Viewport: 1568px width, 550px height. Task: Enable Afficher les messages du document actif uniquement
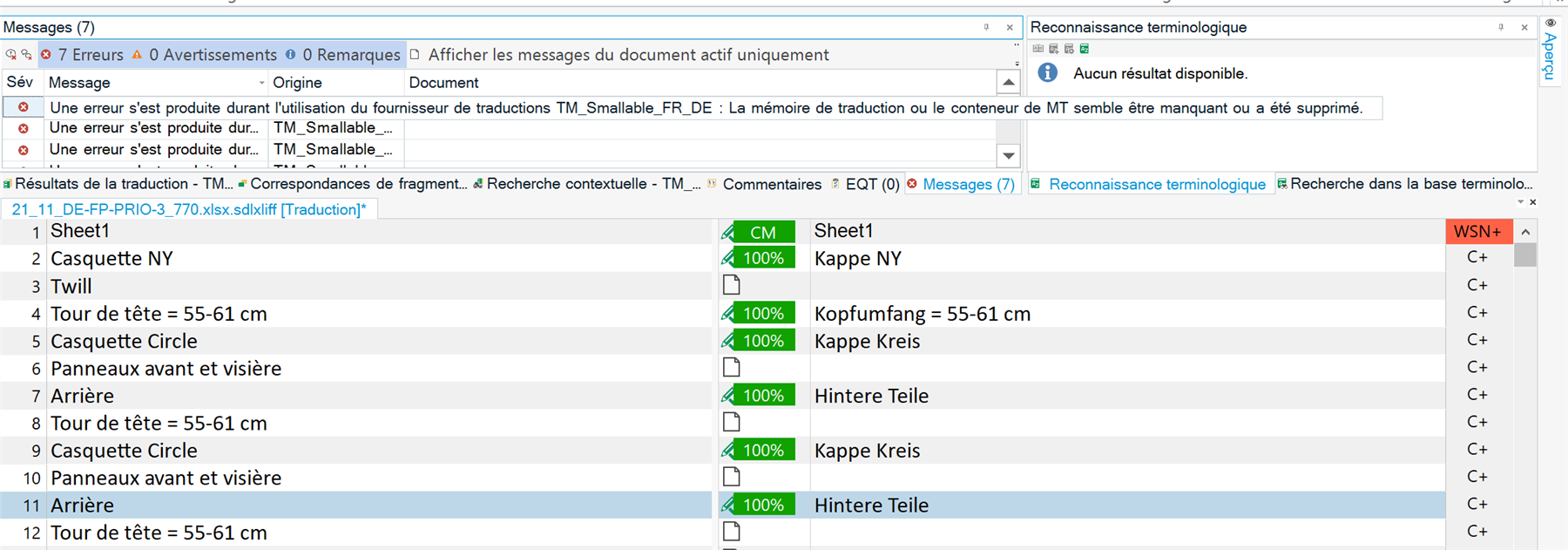pyautogui.click(x=619, y=54)
